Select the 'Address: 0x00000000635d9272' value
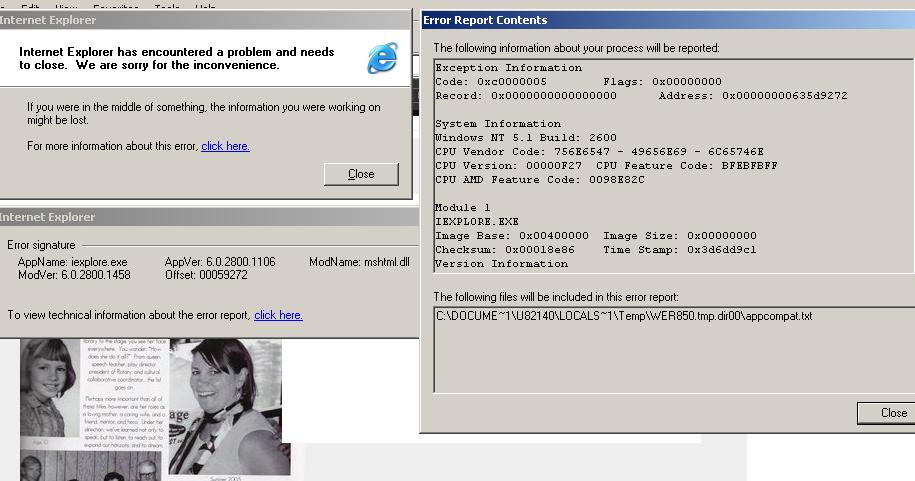Image resolution: width=915 pixels, height=481 pixels. click(753, 96)
